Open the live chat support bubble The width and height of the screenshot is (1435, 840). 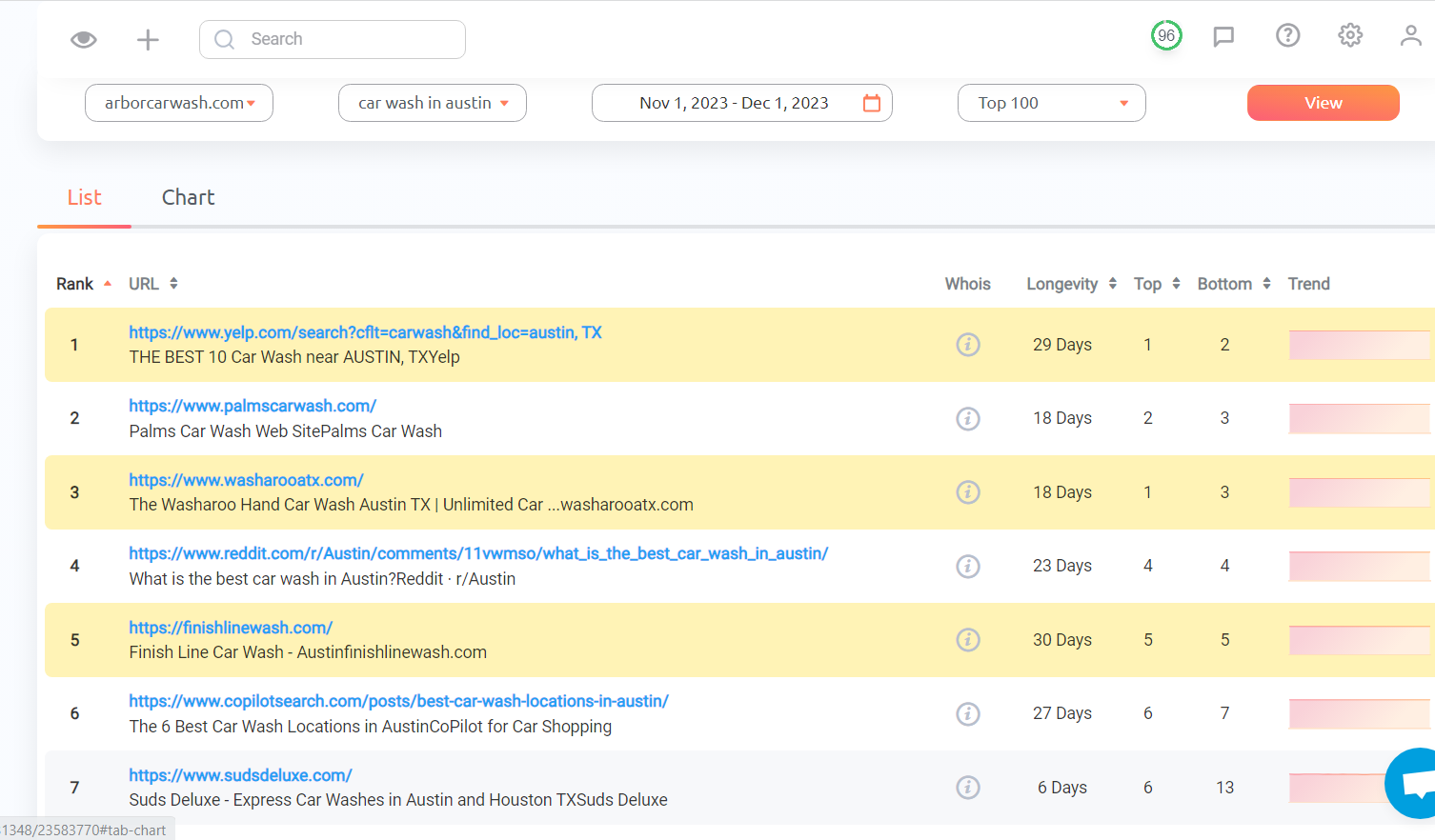1413,783
